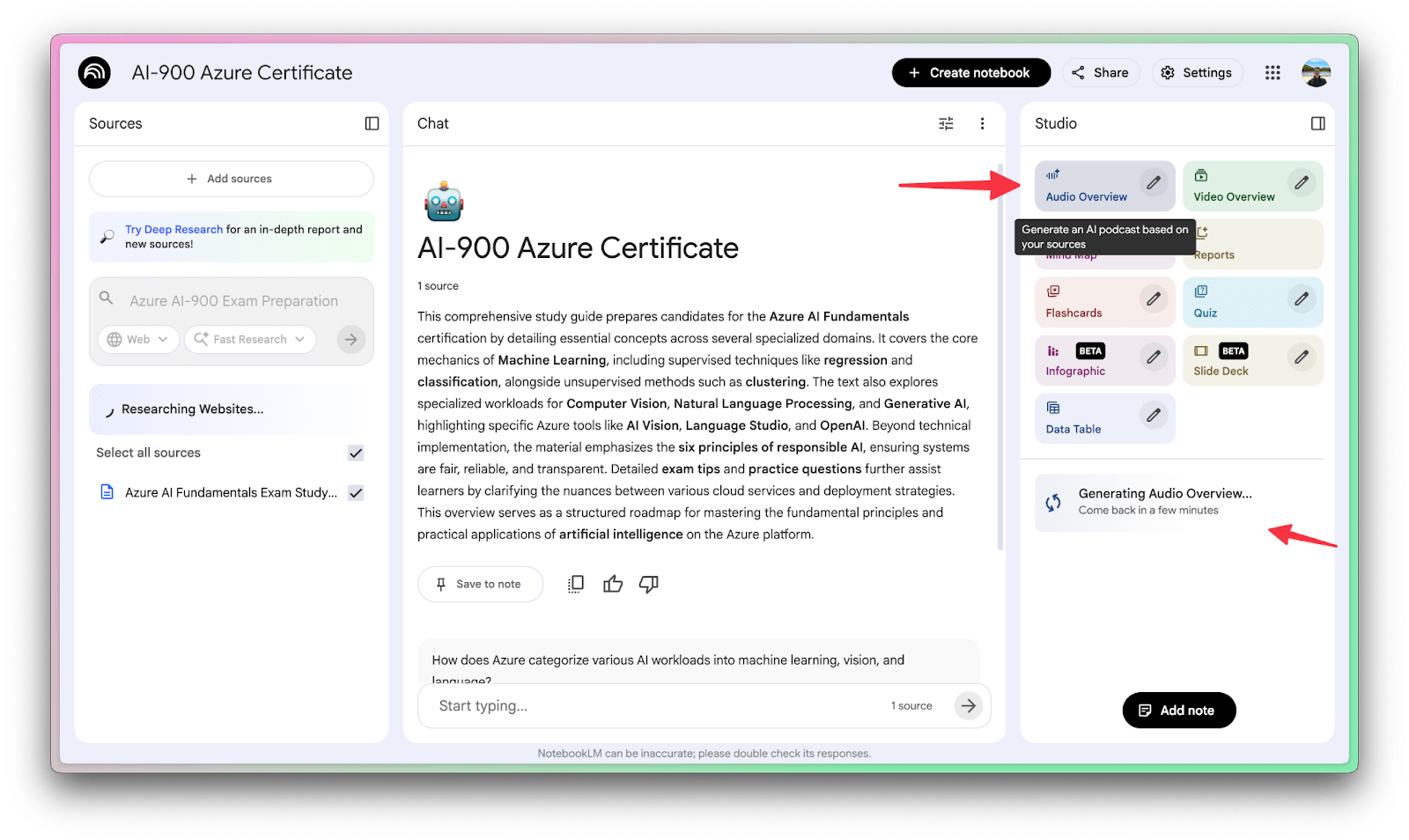Open the Fast Research mode dropdown

250,339
